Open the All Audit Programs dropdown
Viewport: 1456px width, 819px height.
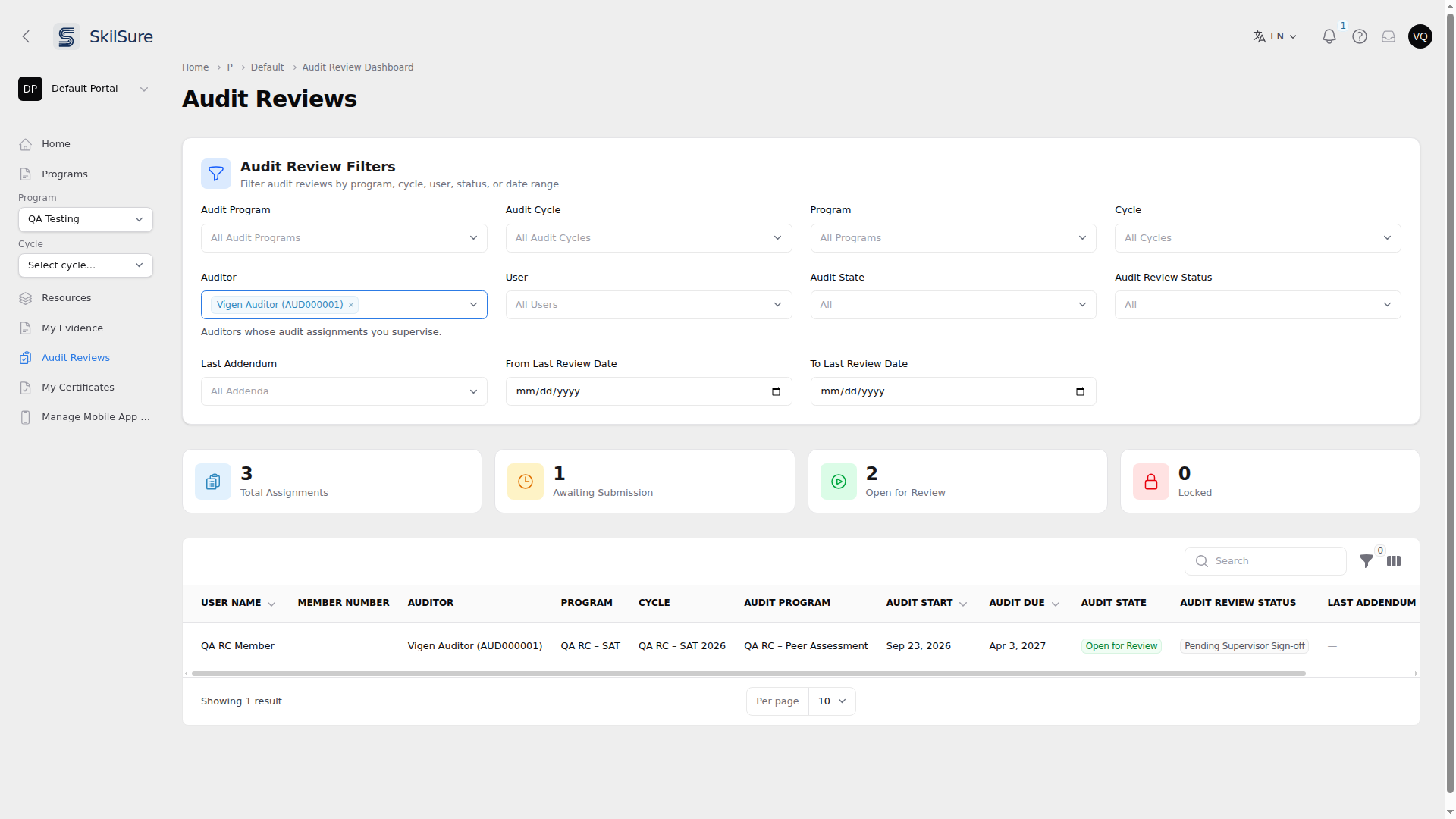coord(344,238)
